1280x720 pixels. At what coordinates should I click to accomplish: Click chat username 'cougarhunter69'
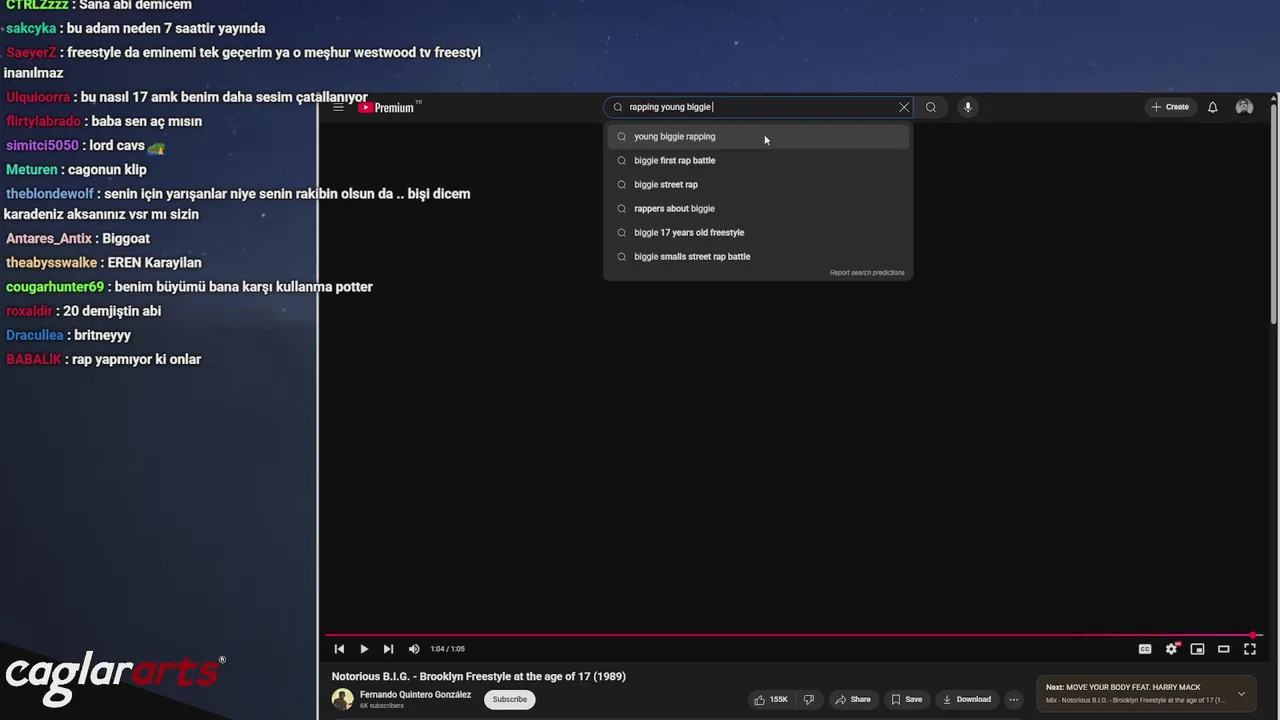(54, 287)
